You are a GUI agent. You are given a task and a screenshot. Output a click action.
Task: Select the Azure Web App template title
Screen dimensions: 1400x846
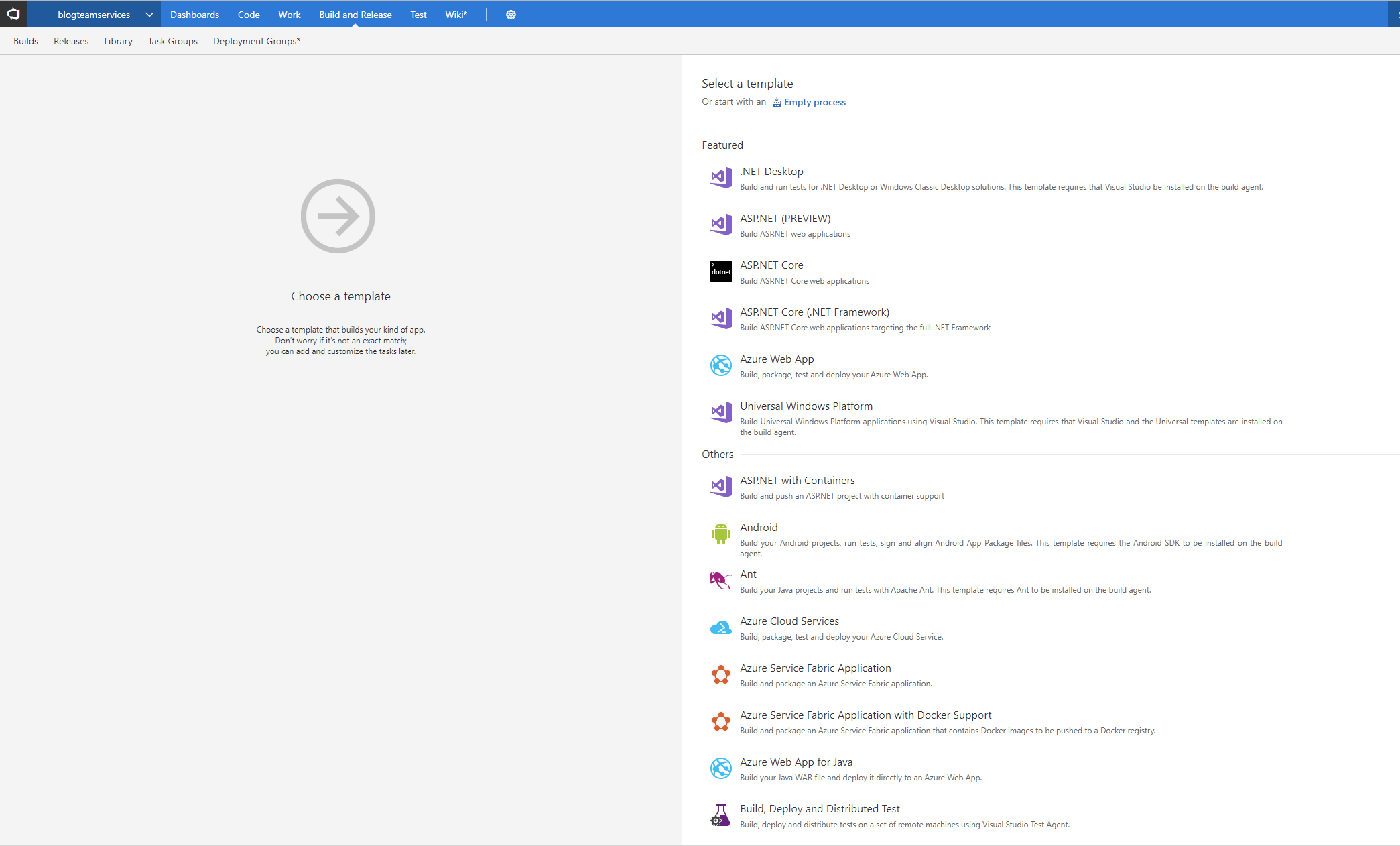coord(777,359)
